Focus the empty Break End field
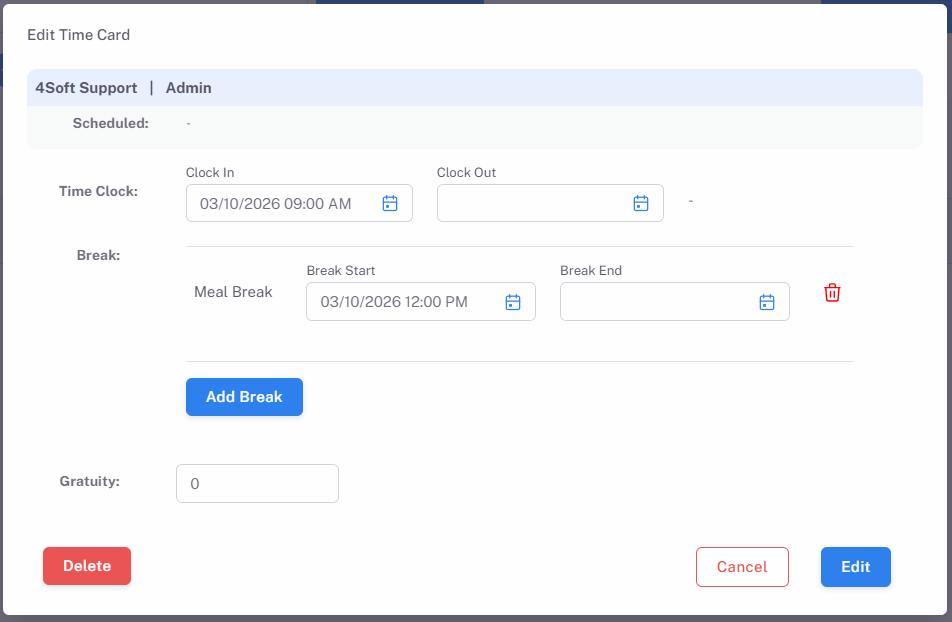Screen dimensions: 952x622 coord(675,301)
